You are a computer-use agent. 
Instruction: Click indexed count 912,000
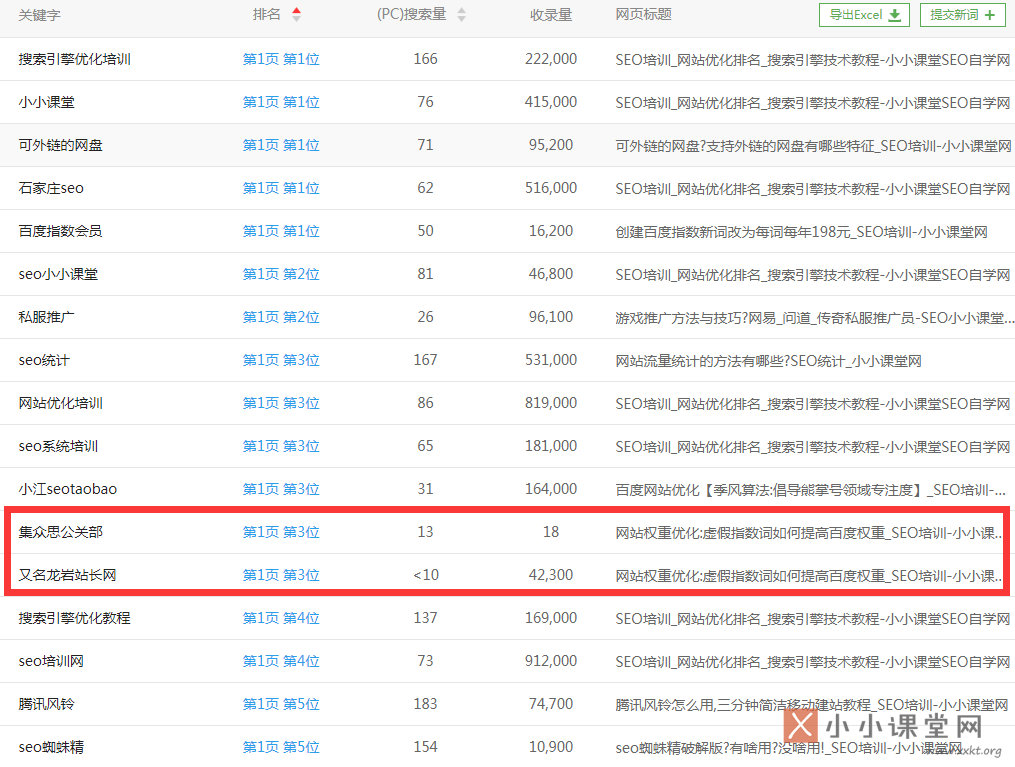[x=551, y=661]
